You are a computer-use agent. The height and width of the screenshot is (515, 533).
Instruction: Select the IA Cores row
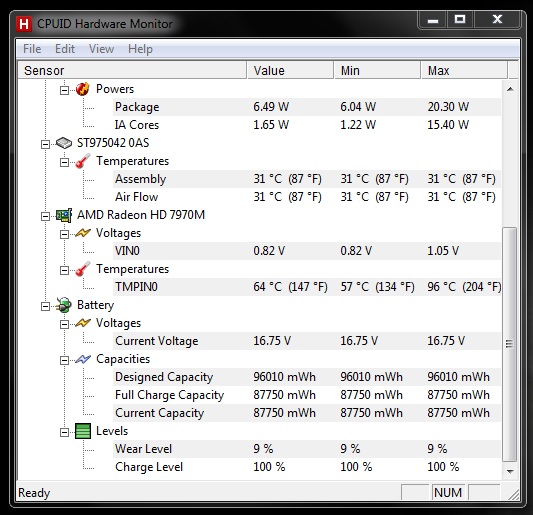[307, 125]
